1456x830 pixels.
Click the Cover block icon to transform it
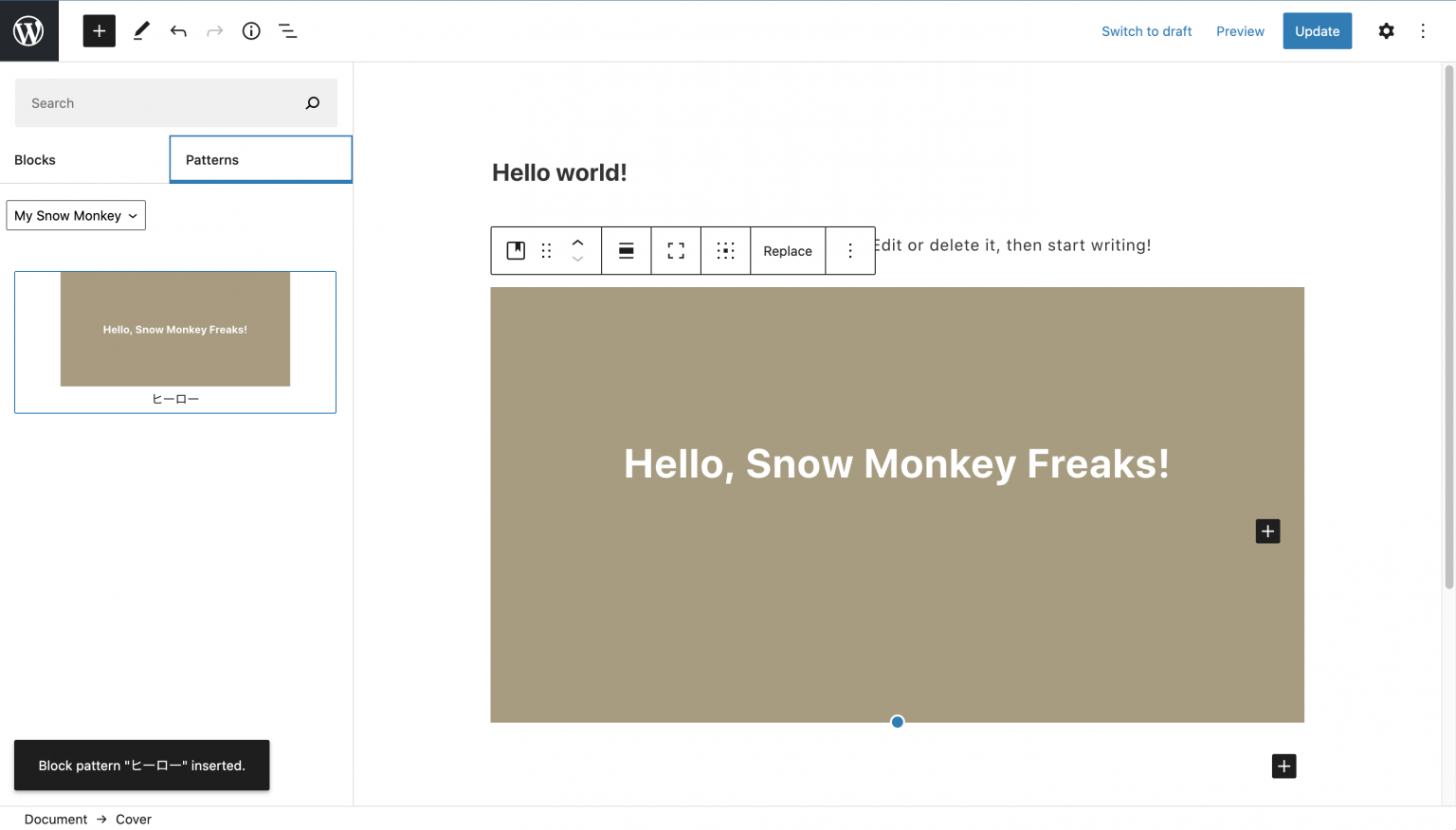pos(516,250)
